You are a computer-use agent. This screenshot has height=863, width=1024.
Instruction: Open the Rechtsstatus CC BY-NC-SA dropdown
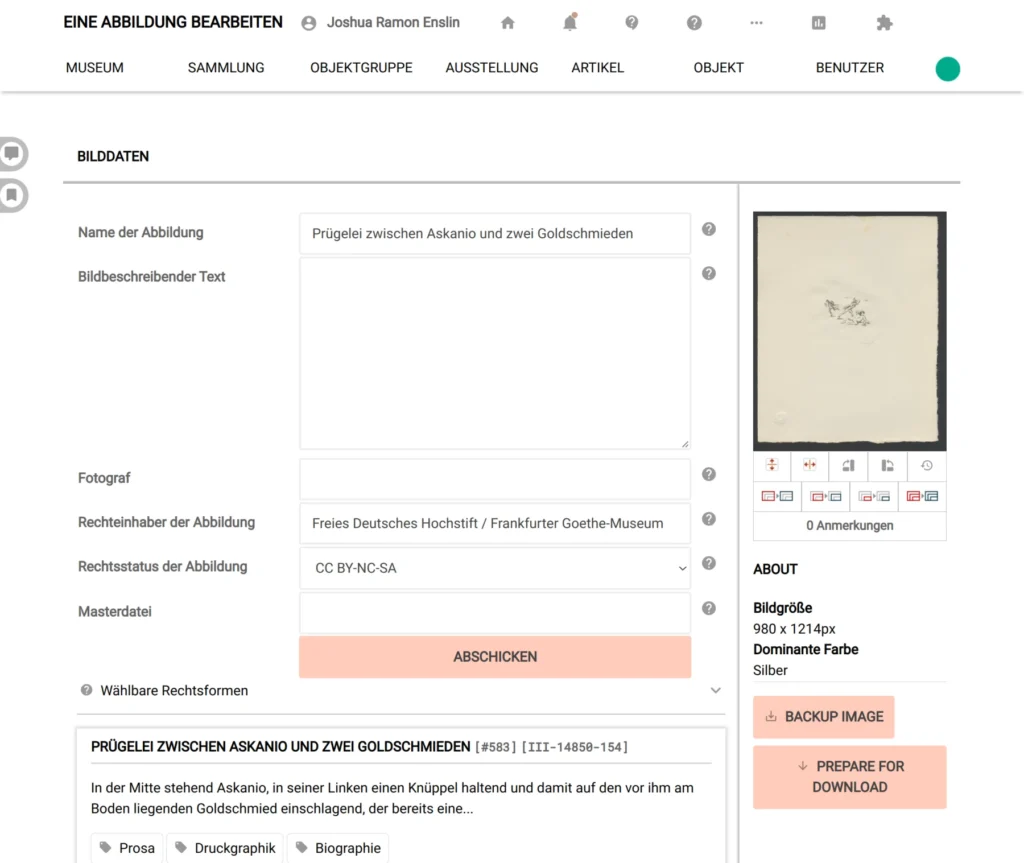pos(495,568)
